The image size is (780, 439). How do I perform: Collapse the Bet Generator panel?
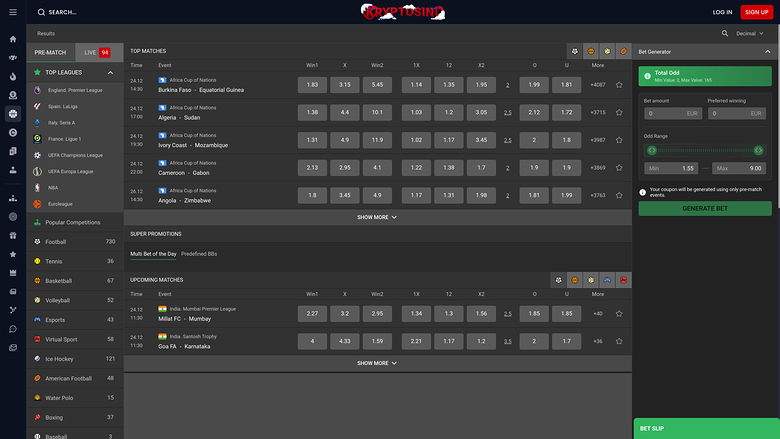(768, 52)
